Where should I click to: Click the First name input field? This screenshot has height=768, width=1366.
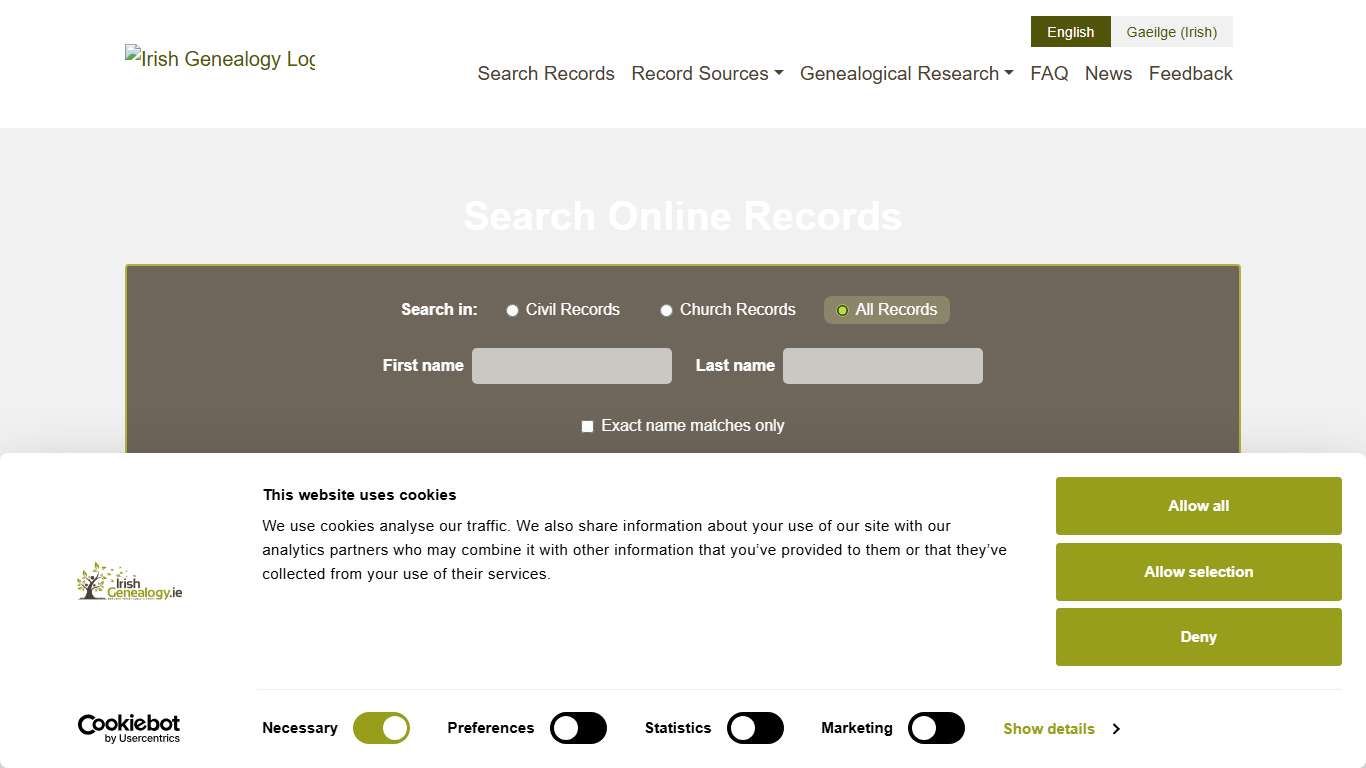(571, 366)
